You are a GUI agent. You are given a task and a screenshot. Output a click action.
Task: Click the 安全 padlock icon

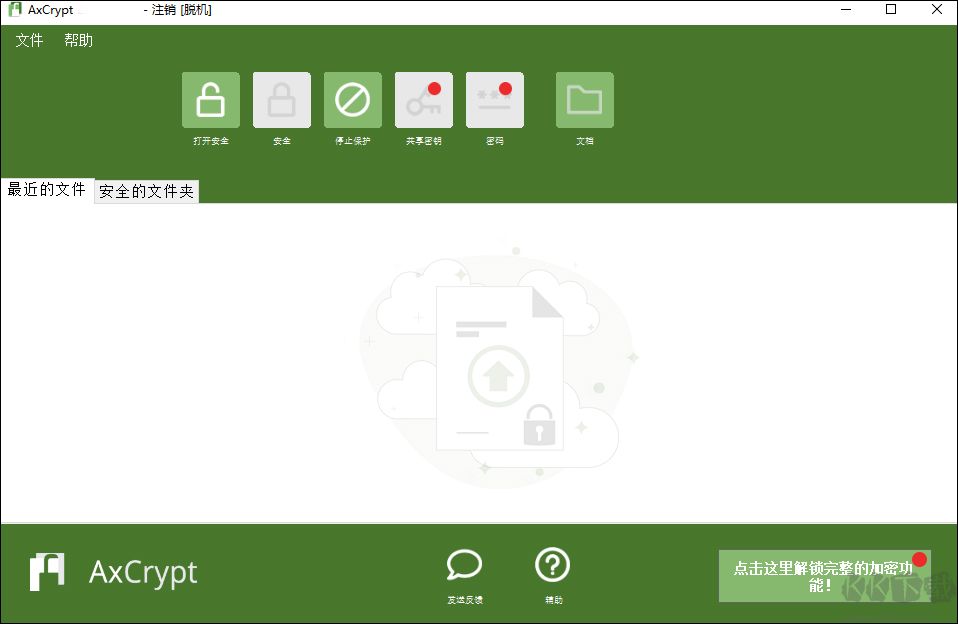282,100
